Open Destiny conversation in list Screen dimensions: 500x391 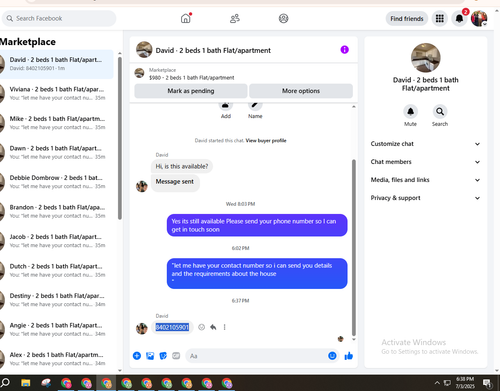coord(57,300)
